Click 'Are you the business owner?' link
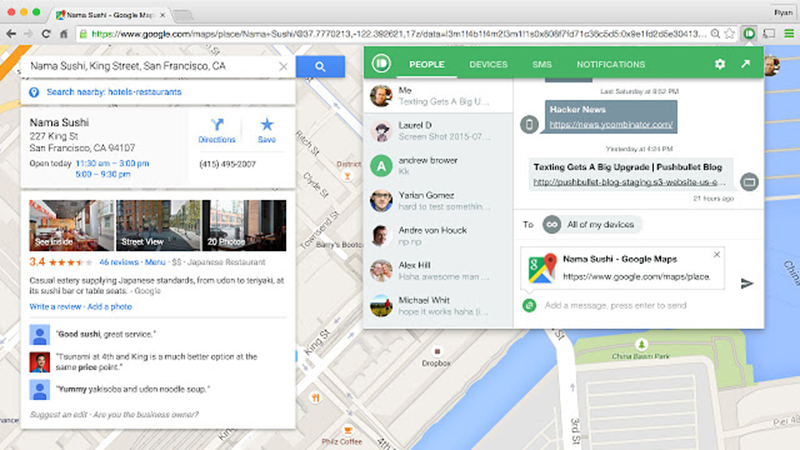Screen dimensions: 800x450 click(x=146, y=414)
